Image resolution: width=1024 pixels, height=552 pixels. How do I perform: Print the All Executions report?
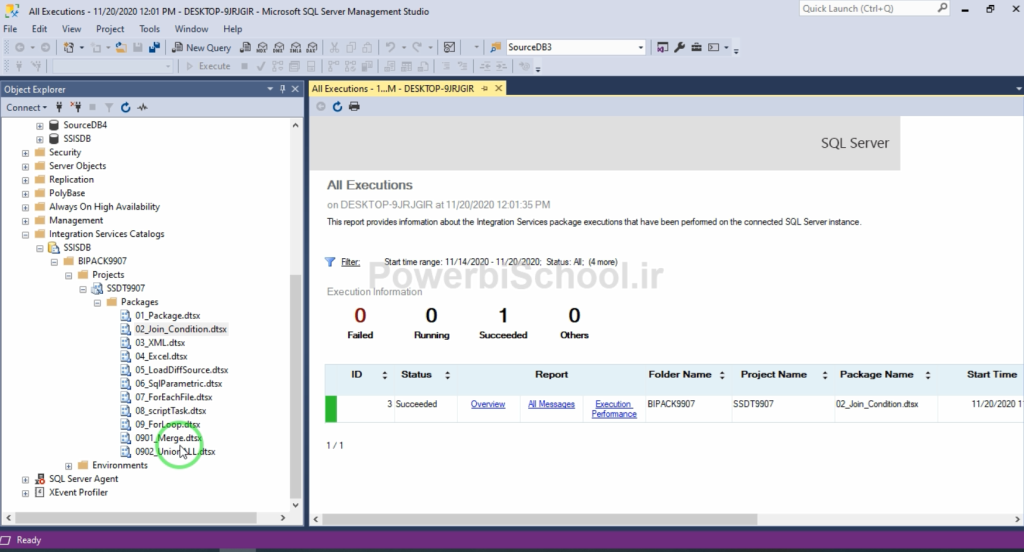(354, 107)
